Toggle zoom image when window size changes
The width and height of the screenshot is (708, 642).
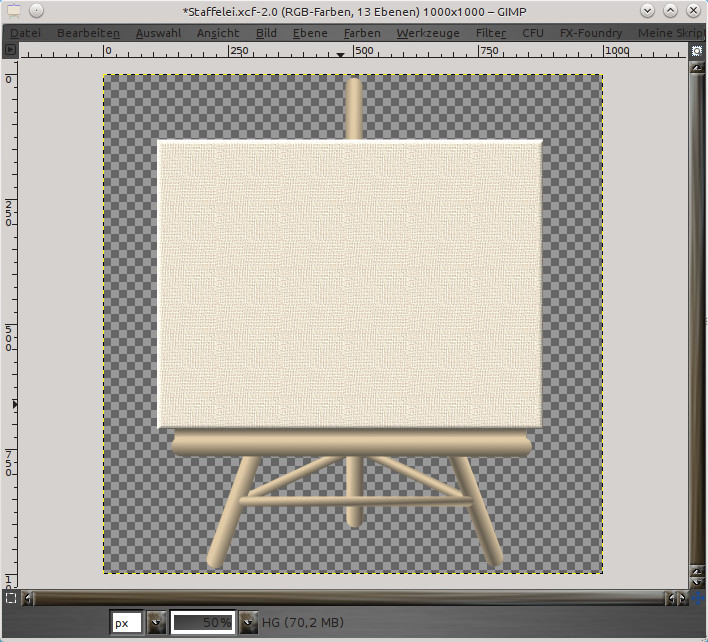point(697,50)
